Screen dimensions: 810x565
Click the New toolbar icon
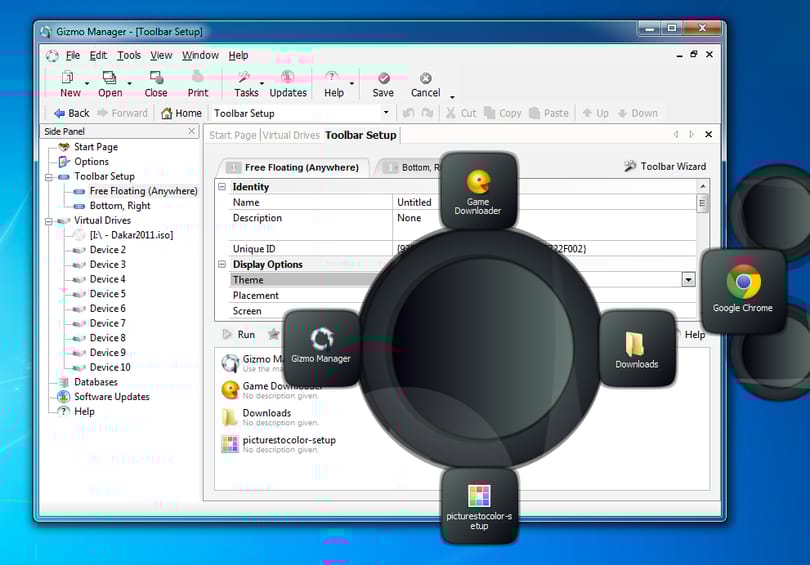68,77
